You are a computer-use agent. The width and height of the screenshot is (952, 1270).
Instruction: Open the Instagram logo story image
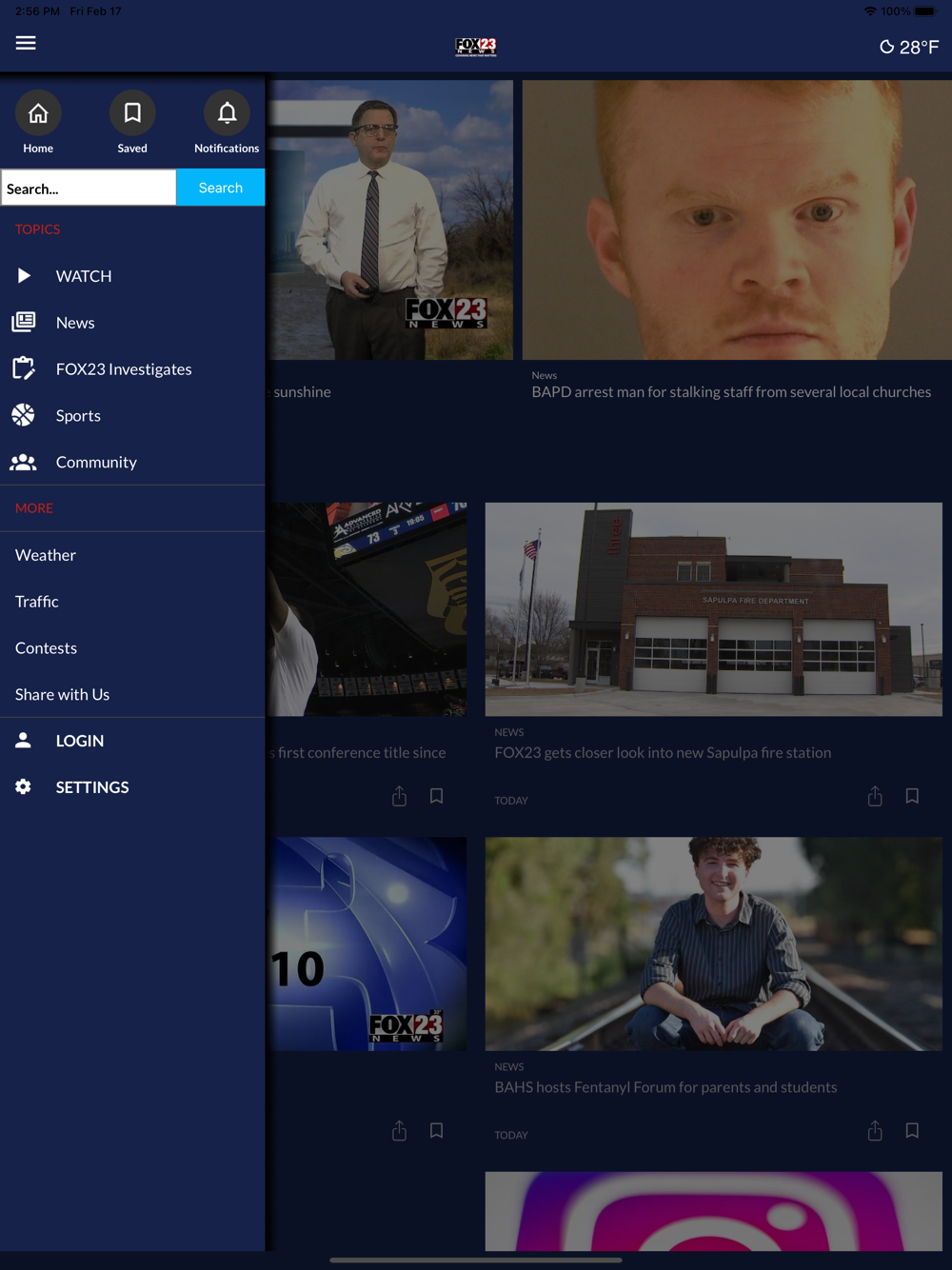[714, 1211]
